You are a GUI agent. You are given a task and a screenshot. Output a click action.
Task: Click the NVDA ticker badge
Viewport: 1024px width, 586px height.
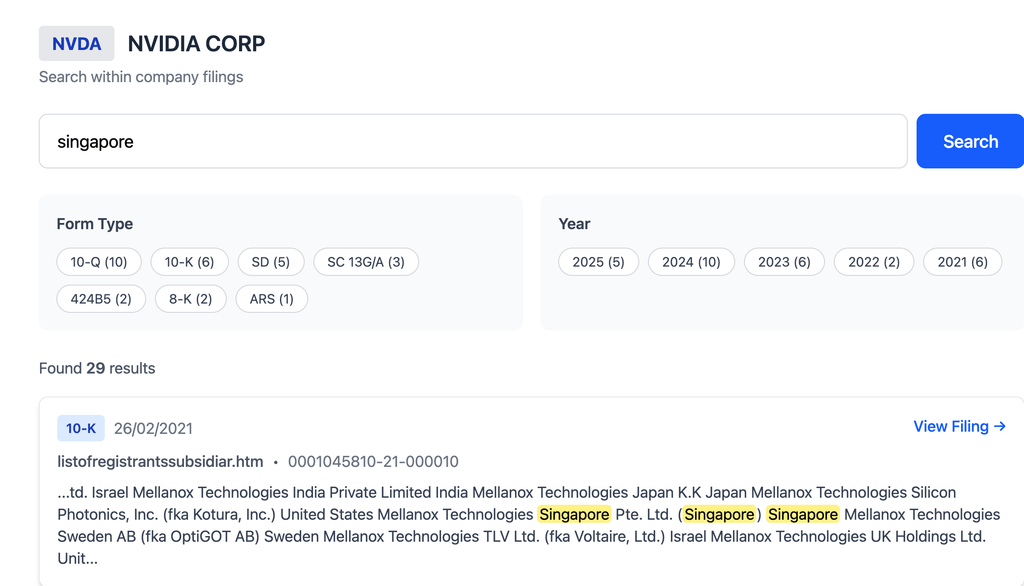click(x=76, y=43)
